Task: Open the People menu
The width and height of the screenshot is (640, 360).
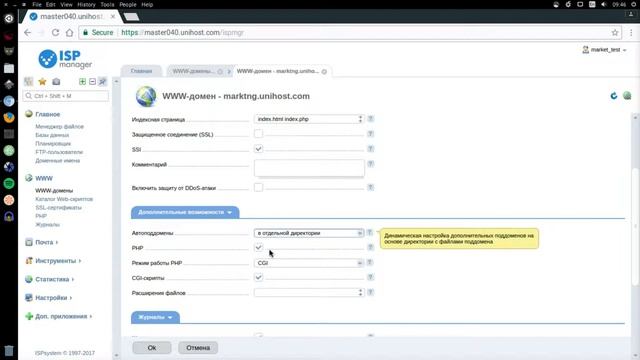Action: pyautogui.click(x=128, y=4)
